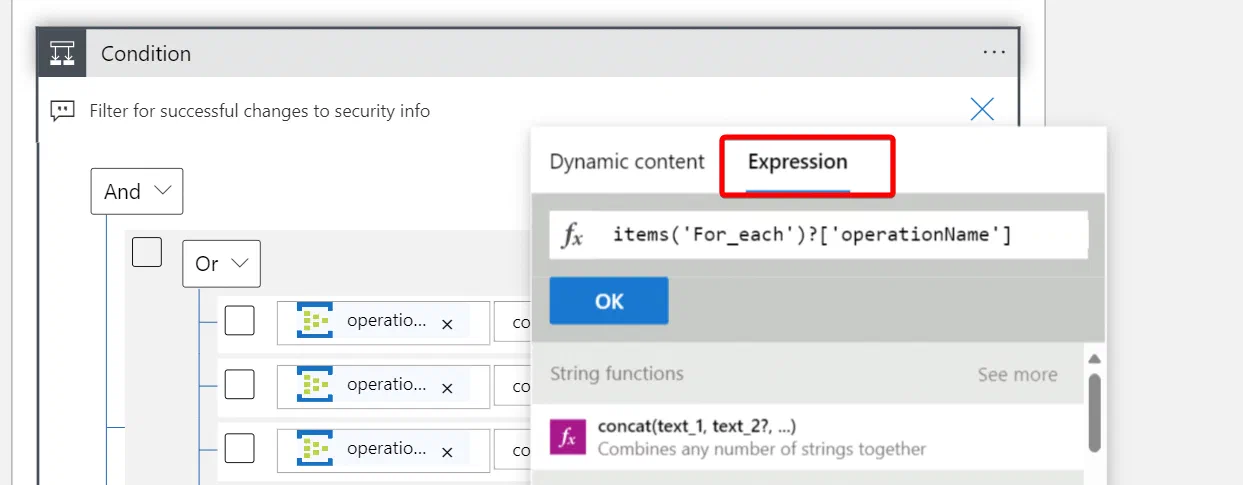
Task: Click the Condition title text
Action: (x=146, y=54)
